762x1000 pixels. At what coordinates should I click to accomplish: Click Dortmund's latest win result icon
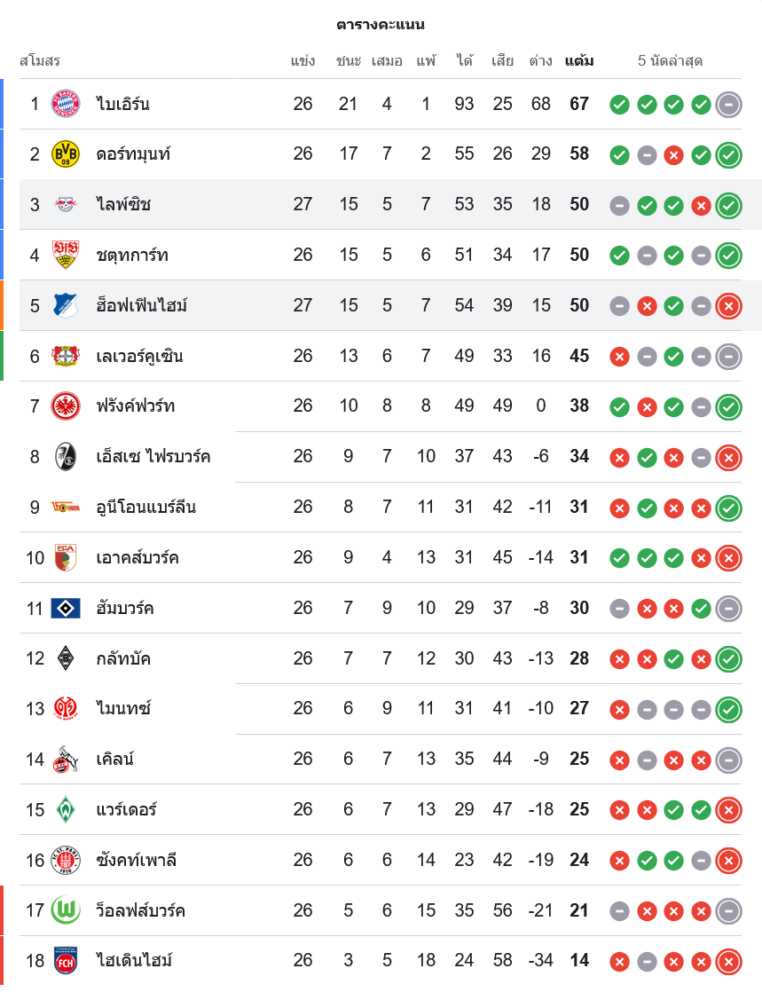click(x=729, y=154)
